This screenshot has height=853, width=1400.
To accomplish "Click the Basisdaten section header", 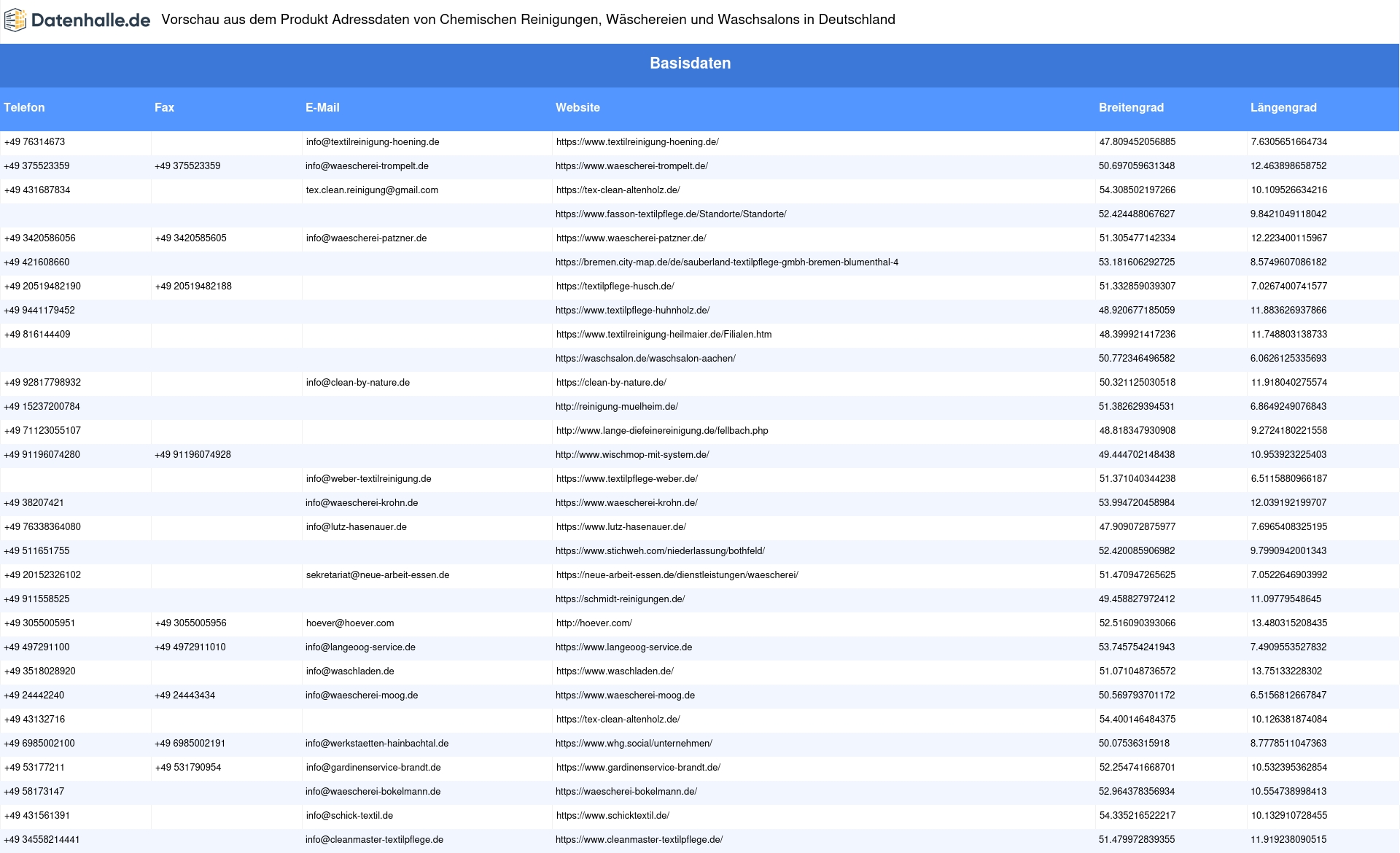I will tap(690, 63).
